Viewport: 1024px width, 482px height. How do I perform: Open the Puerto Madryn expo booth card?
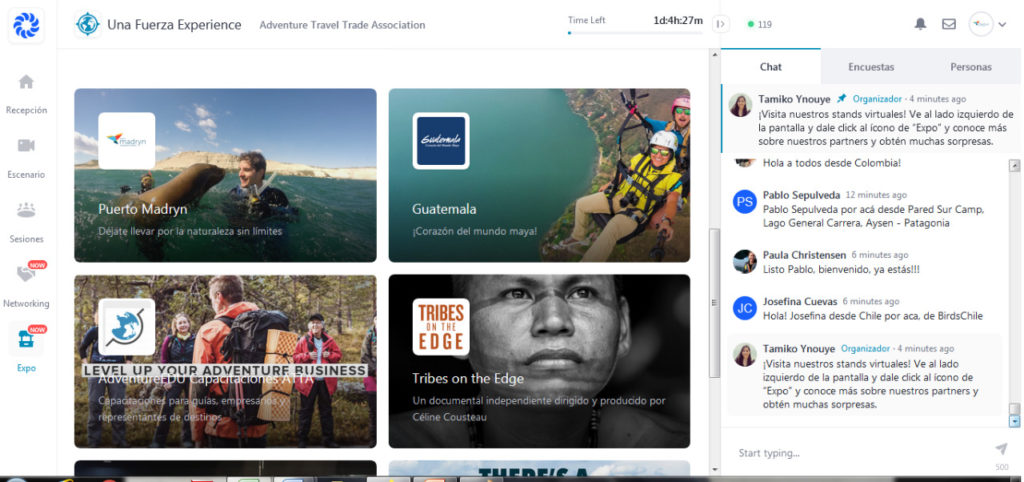point(225,175)
